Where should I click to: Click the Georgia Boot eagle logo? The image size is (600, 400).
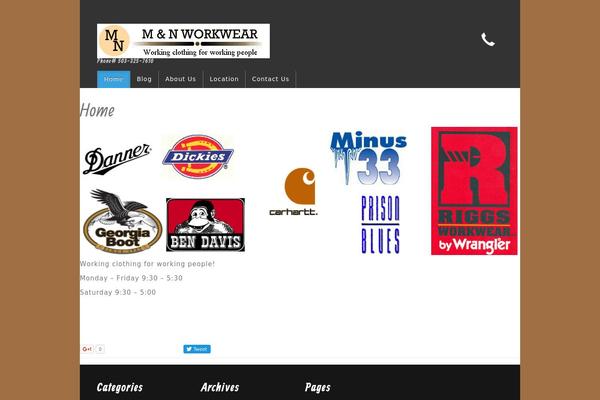click(122, 221)
